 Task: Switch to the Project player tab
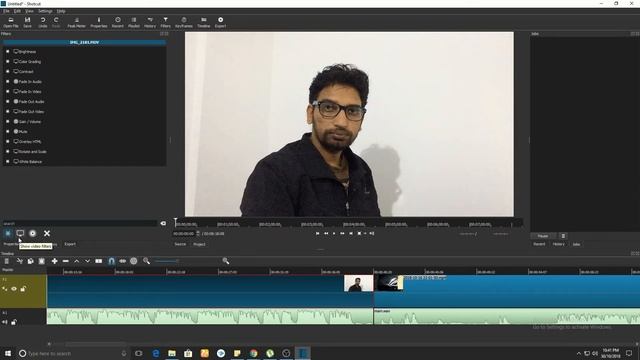click(199, 244)
